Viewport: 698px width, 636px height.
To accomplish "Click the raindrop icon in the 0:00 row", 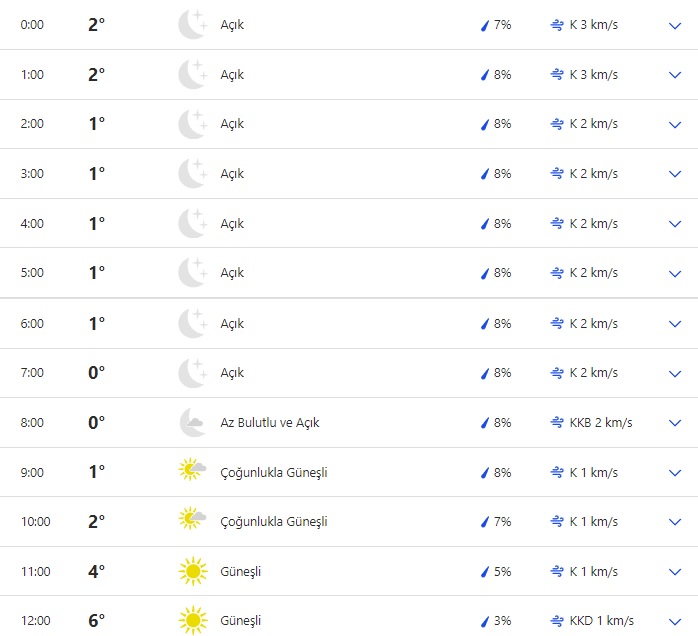I will 485,25.
